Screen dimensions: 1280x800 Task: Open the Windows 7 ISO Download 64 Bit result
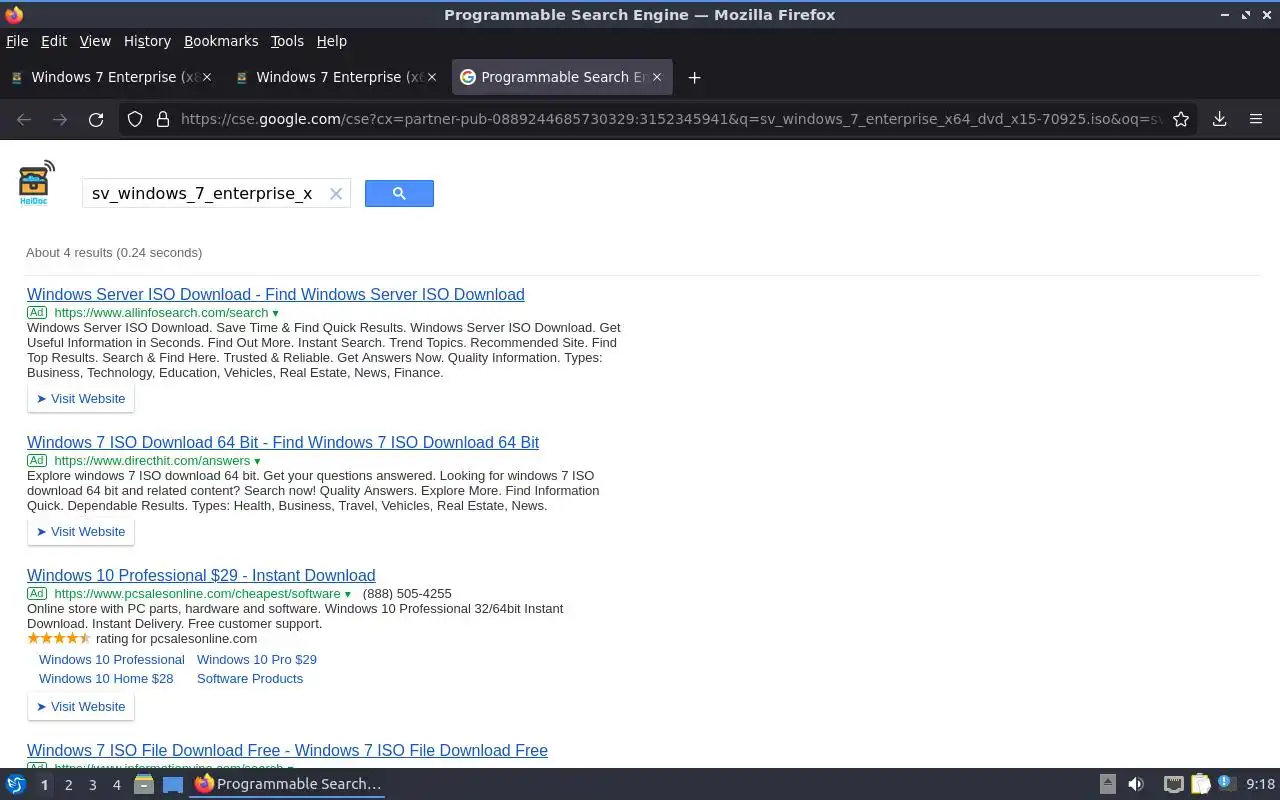[x=283, y=442]
